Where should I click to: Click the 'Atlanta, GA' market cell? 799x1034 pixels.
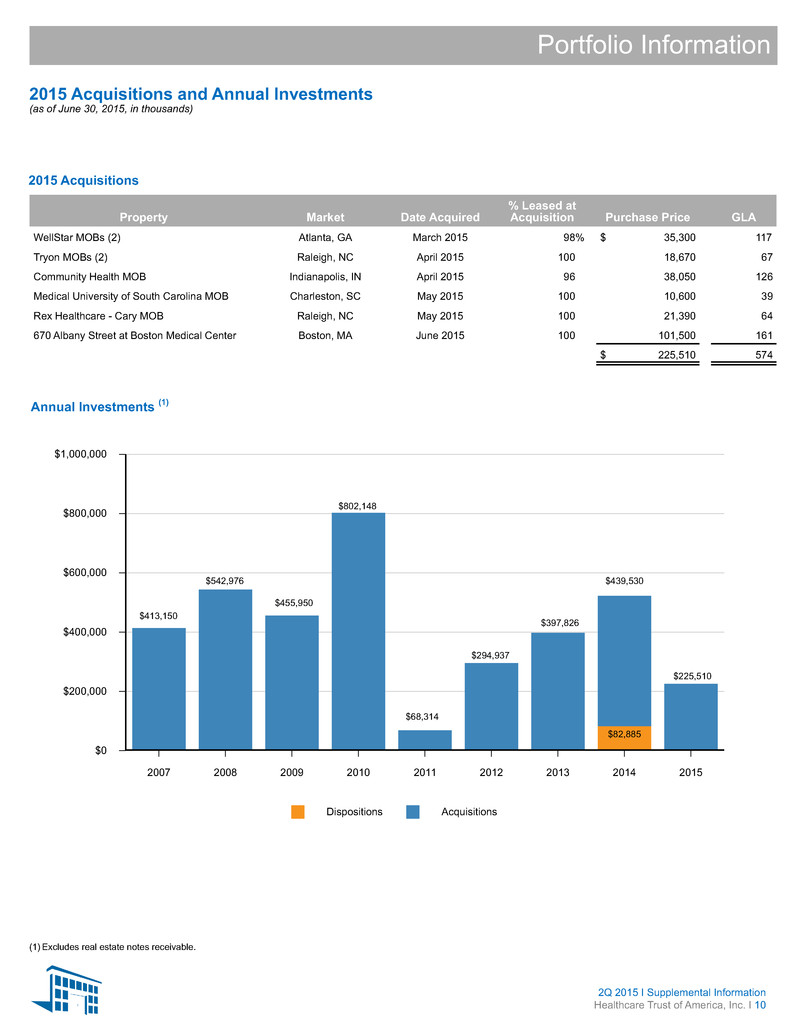click(x=325, y=237)
